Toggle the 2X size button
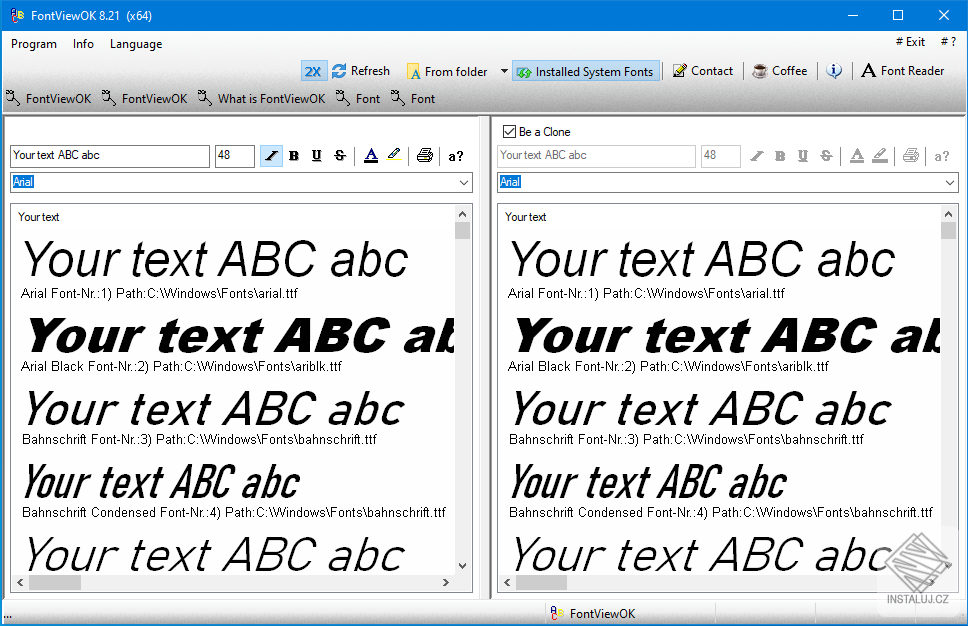 point(313,72)
